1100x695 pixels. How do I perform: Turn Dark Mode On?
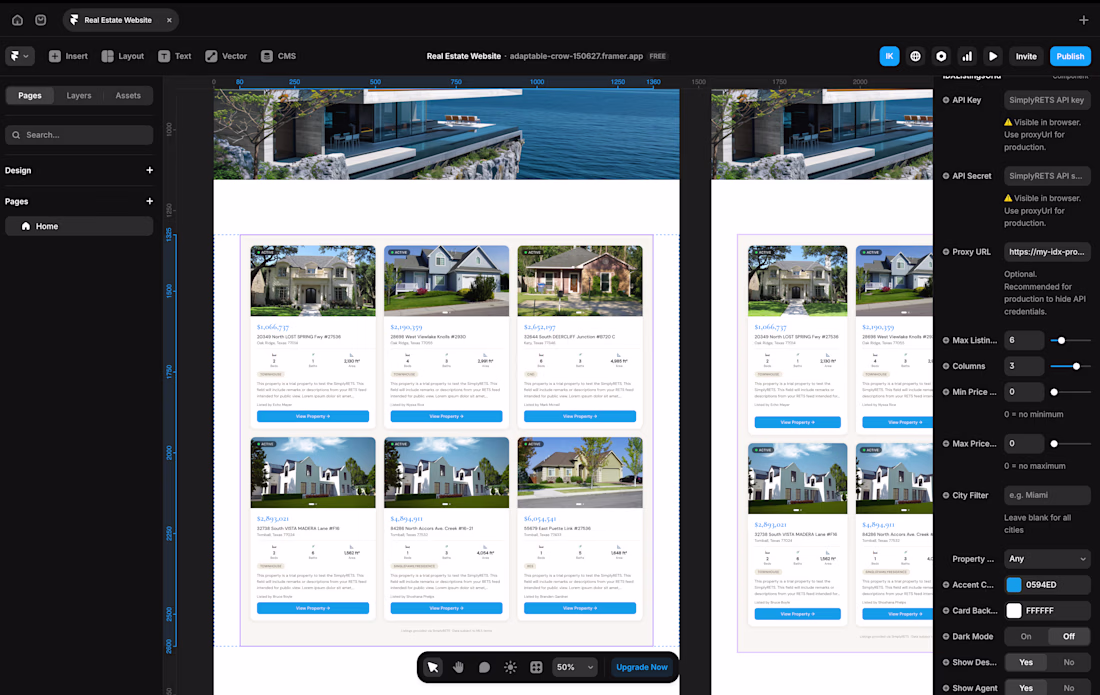[x=1026, y=637]
